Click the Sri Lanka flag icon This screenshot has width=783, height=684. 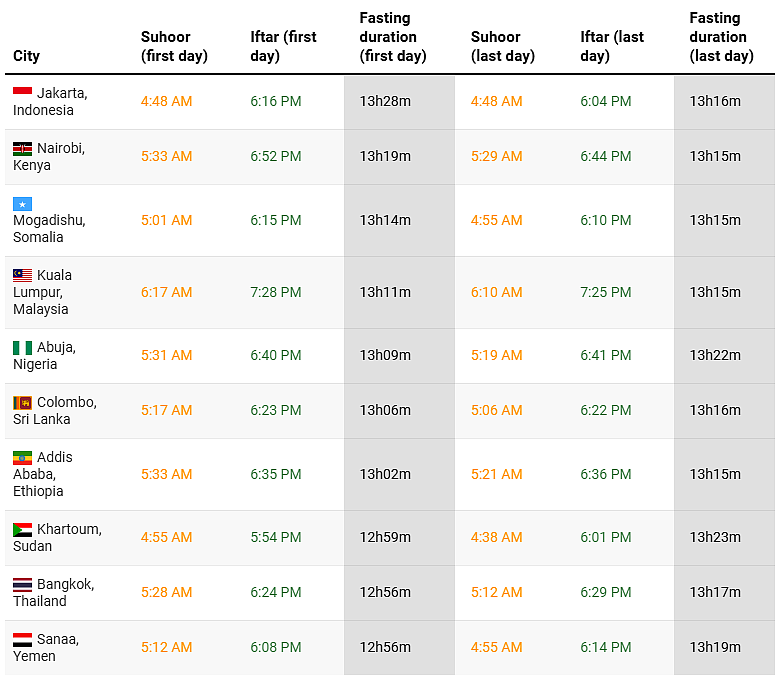point(22,402)
